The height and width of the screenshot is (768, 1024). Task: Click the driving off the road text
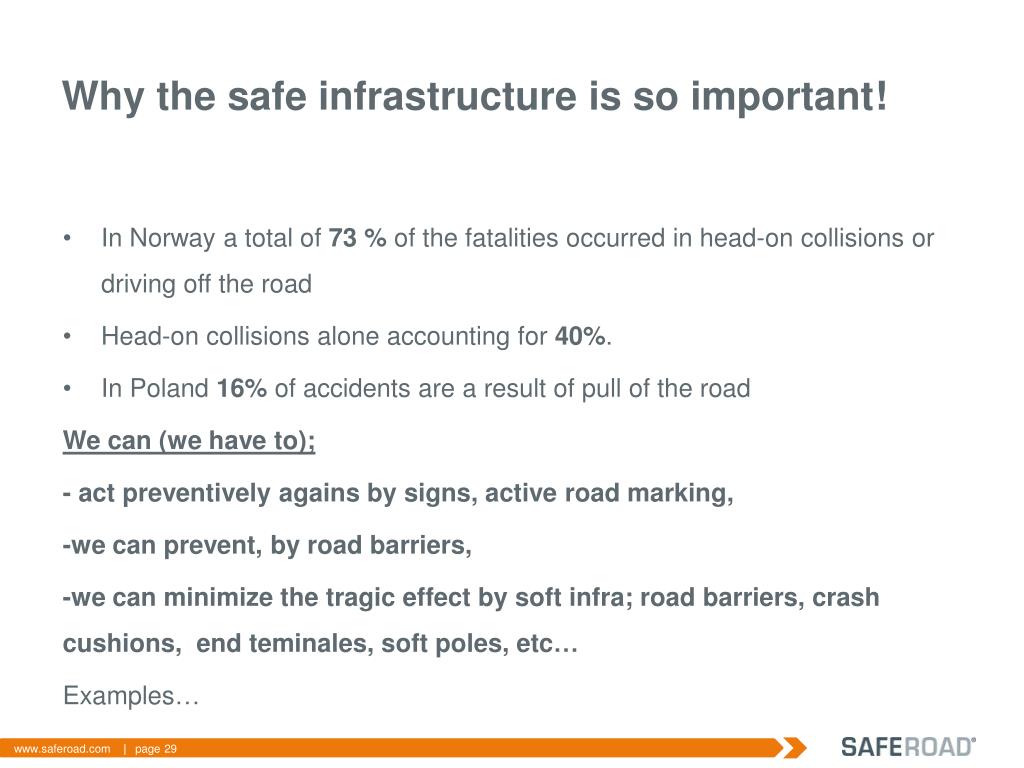pos(206,284)
